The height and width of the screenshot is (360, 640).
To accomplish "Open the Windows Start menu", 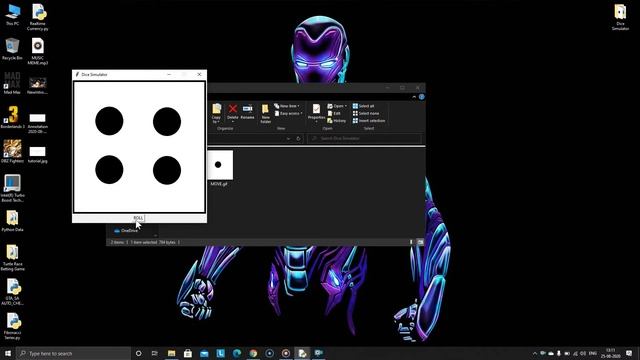I will (x=8, y=353).
